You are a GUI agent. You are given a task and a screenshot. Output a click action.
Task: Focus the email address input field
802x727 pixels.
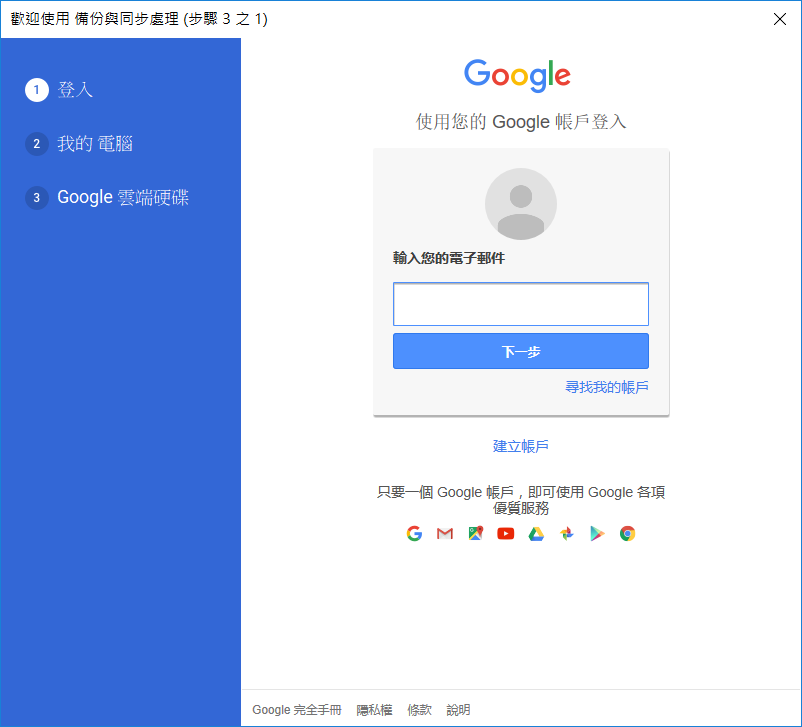pos(521,304)
